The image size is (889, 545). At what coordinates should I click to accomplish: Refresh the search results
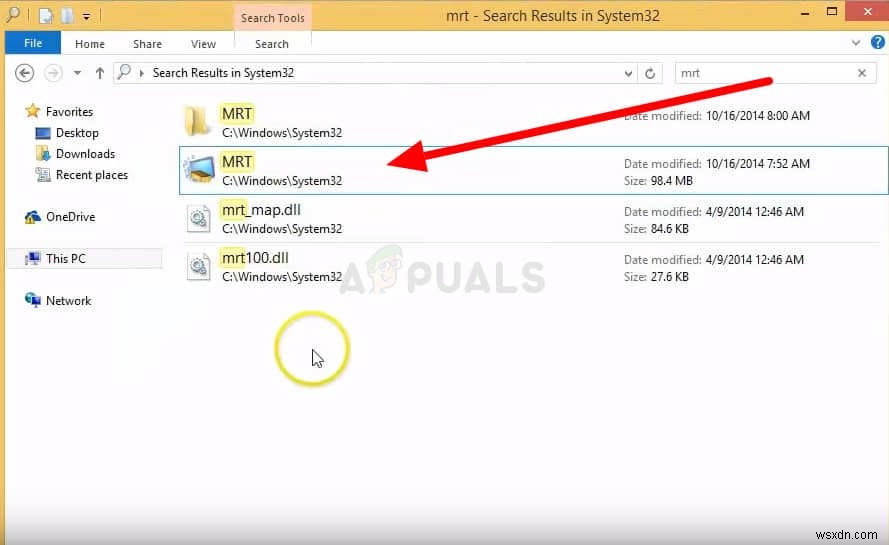(650, 73)
